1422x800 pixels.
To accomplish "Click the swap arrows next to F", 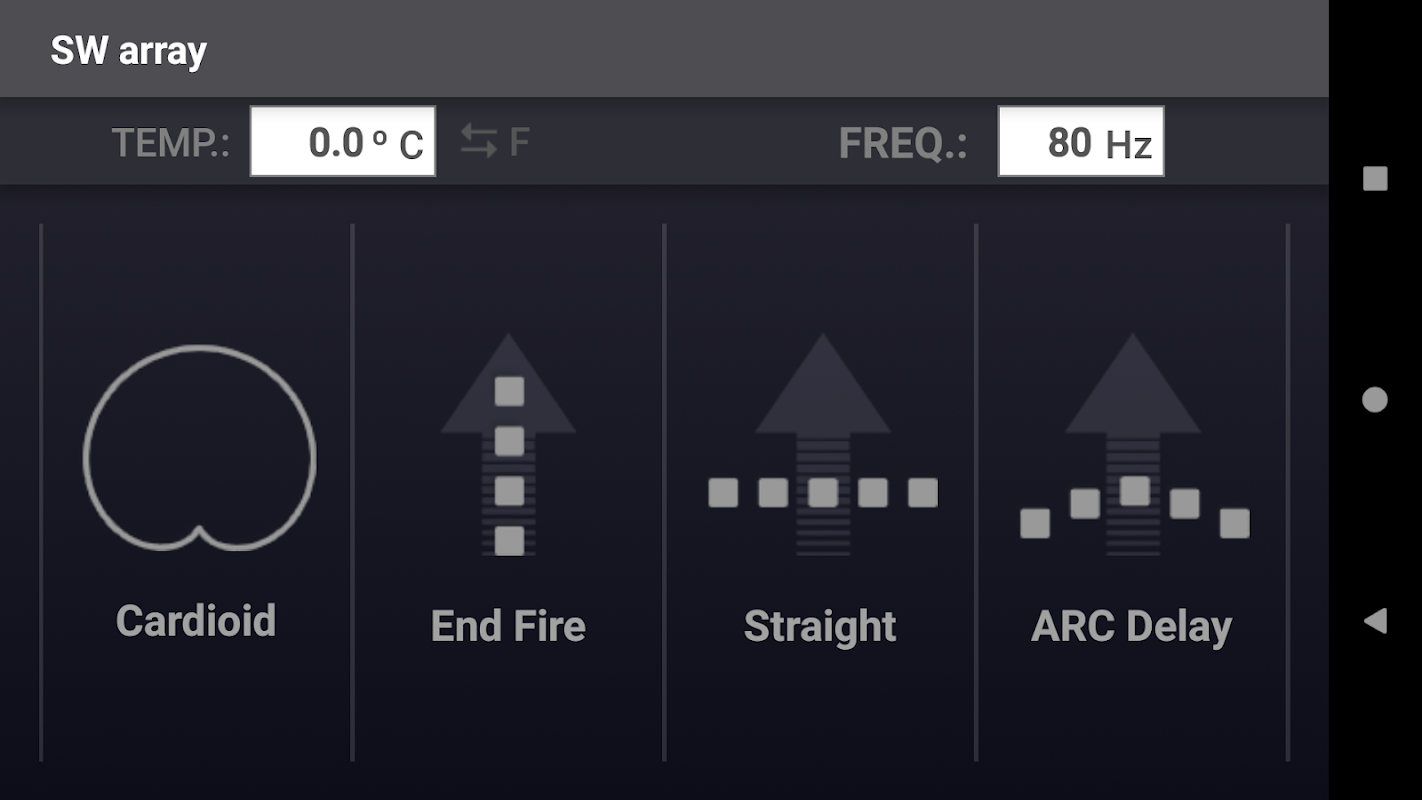I will pos(479,142).
